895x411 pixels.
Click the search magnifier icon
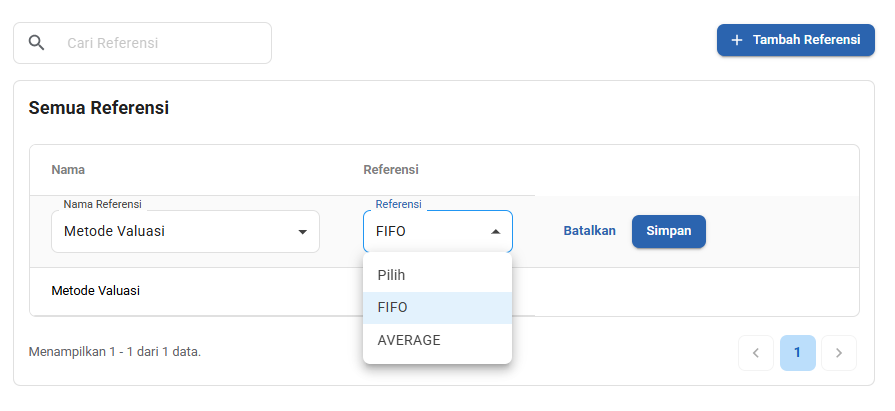pos(37,43)
